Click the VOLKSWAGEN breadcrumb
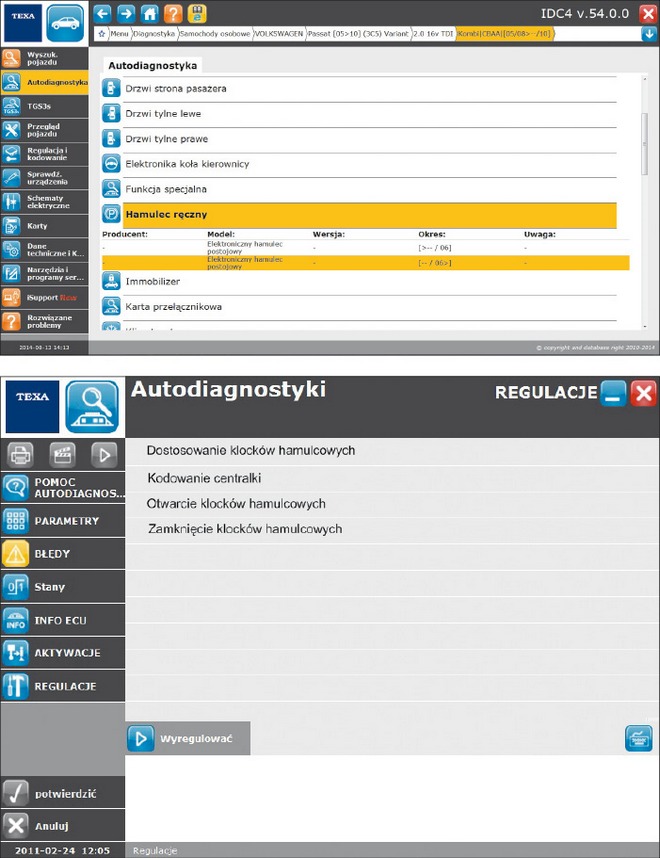Screen dimensions: 660x858 click(x=279, y=34)
